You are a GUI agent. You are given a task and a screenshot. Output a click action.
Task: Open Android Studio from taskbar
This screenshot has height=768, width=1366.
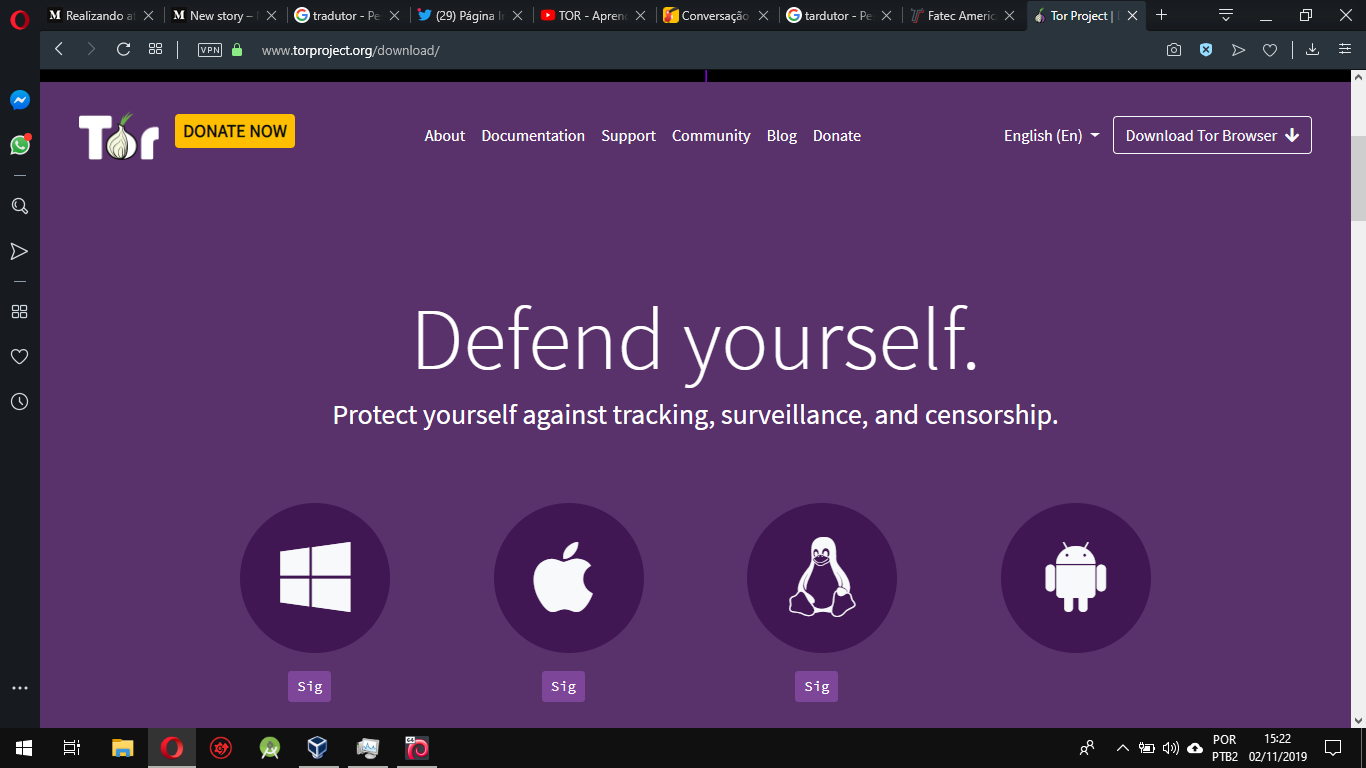270,747
